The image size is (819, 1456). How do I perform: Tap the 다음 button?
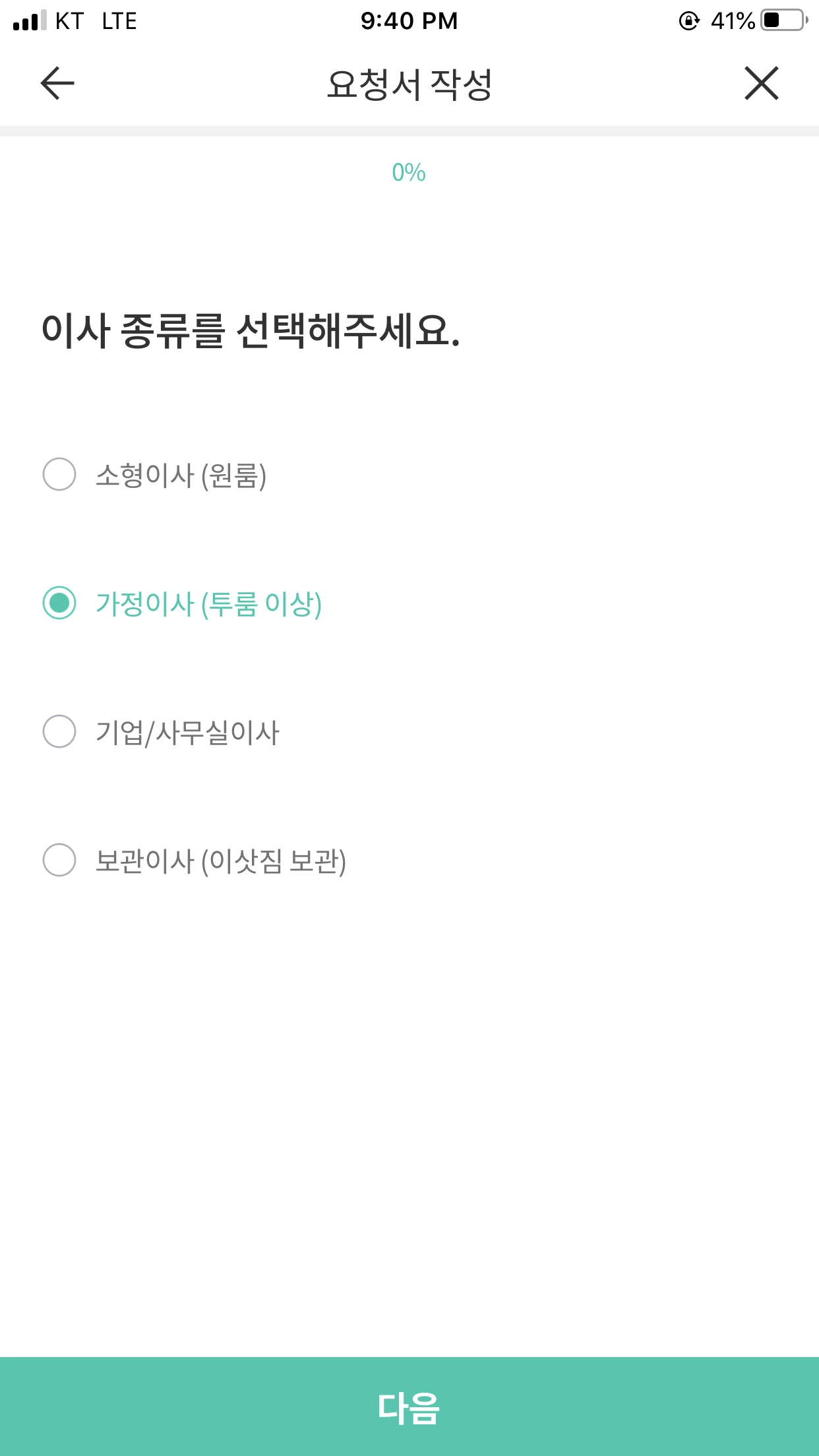[409, 1407]
